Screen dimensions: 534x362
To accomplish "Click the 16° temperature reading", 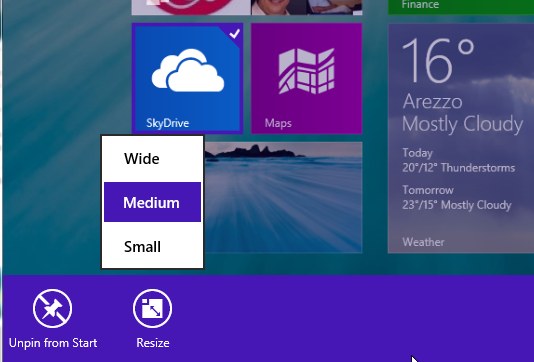I will point(439,61).
